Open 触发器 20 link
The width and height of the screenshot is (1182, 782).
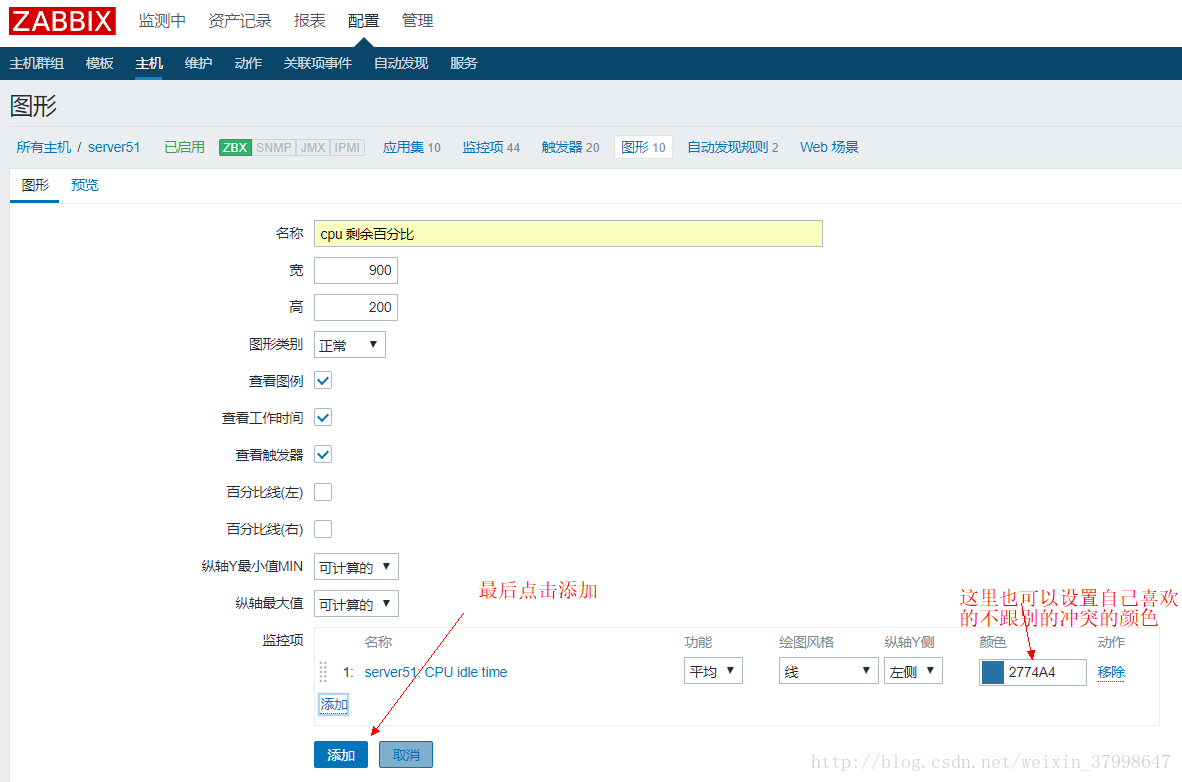[571, 147]
